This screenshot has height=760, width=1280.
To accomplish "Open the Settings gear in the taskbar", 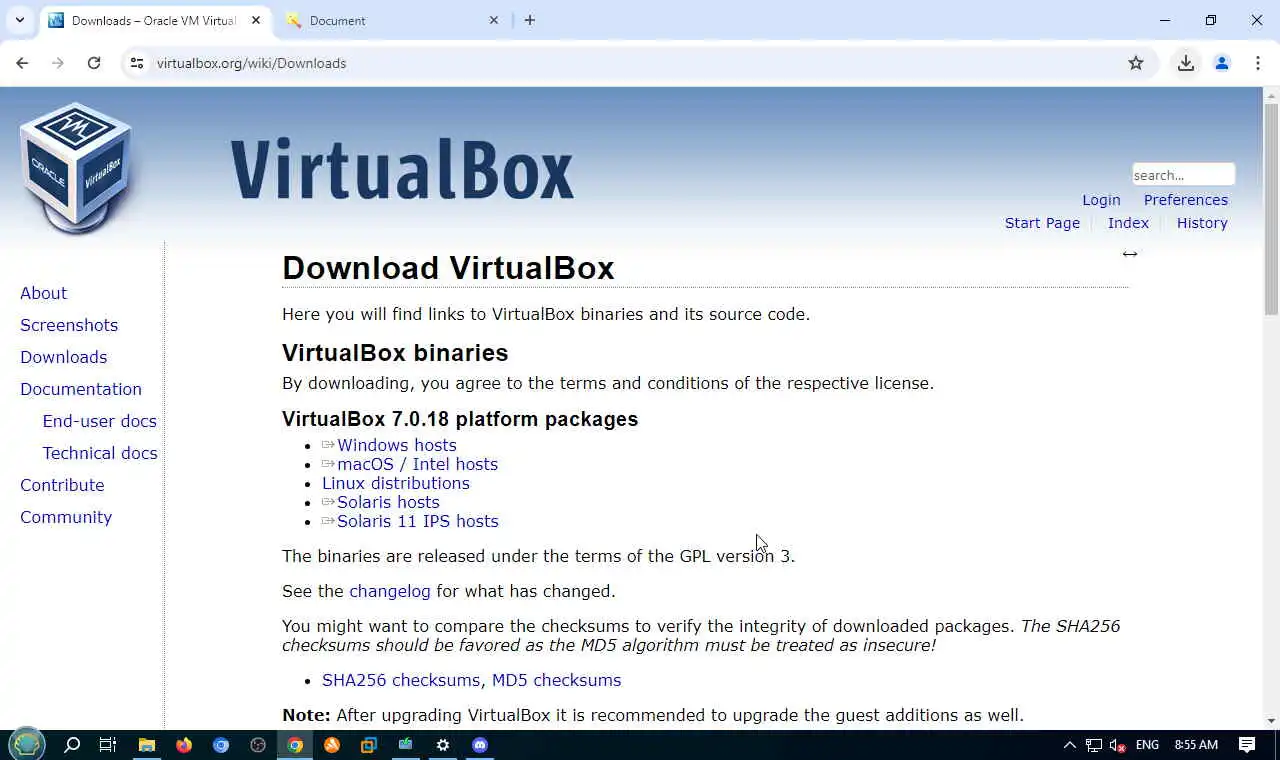I will click(x=443, y=745).
